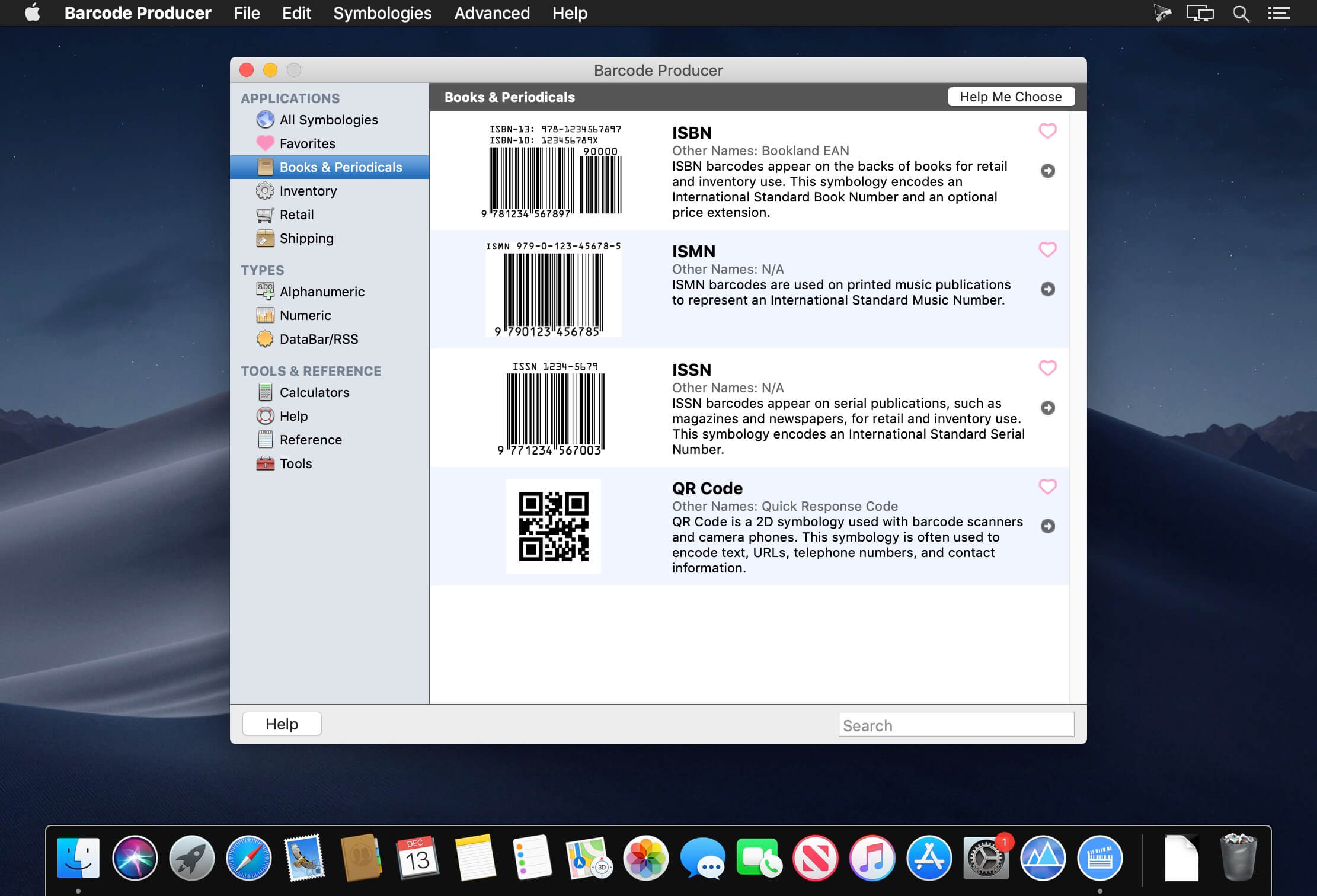Viewport: 1317px width, 896px height.
Task: Click the Help Me Choose button
Action: tap(1011, 97)
